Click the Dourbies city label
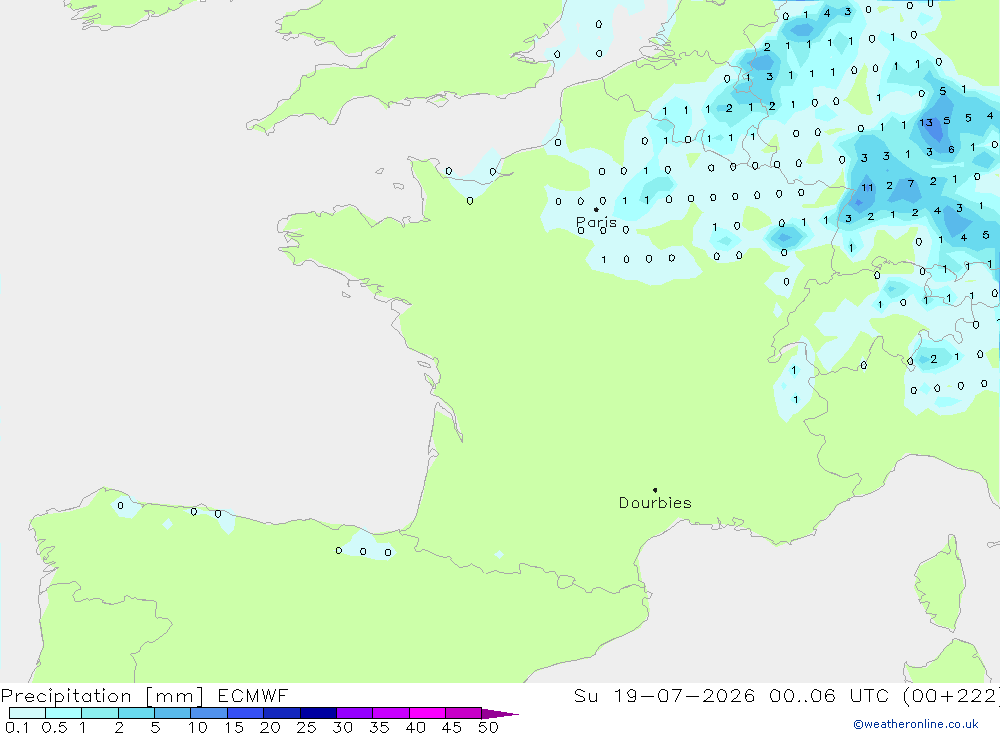 pyautogui.click(x=655, y=503)
